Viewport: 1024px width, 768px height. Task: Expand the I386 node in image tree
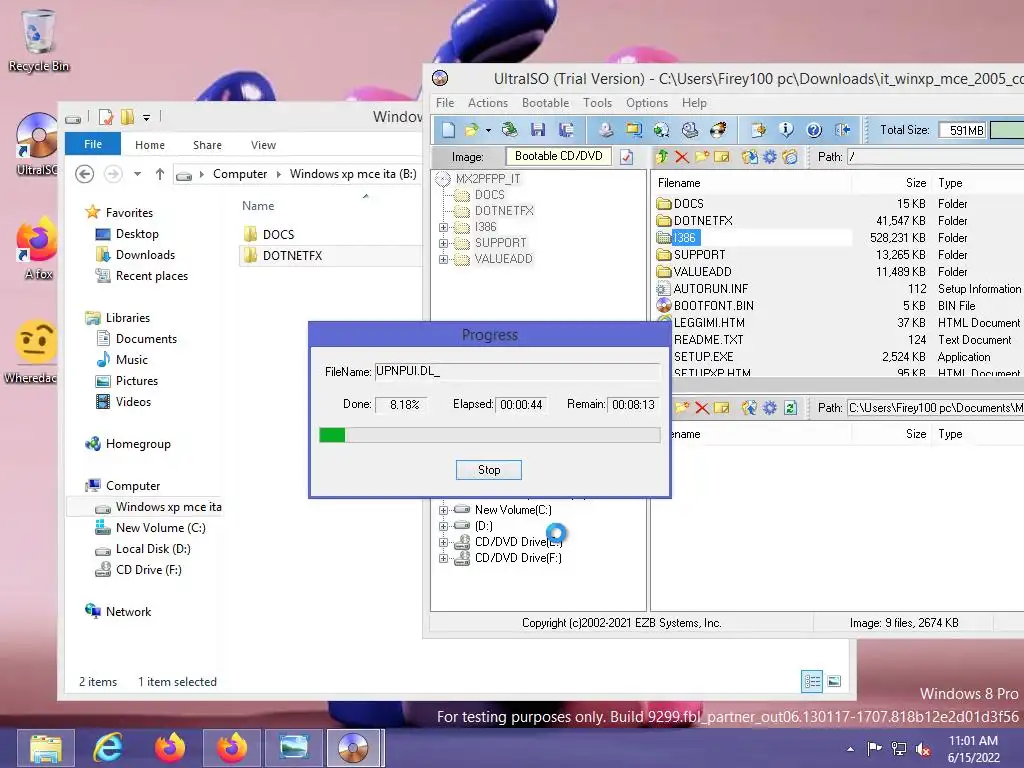coord(443,227)
